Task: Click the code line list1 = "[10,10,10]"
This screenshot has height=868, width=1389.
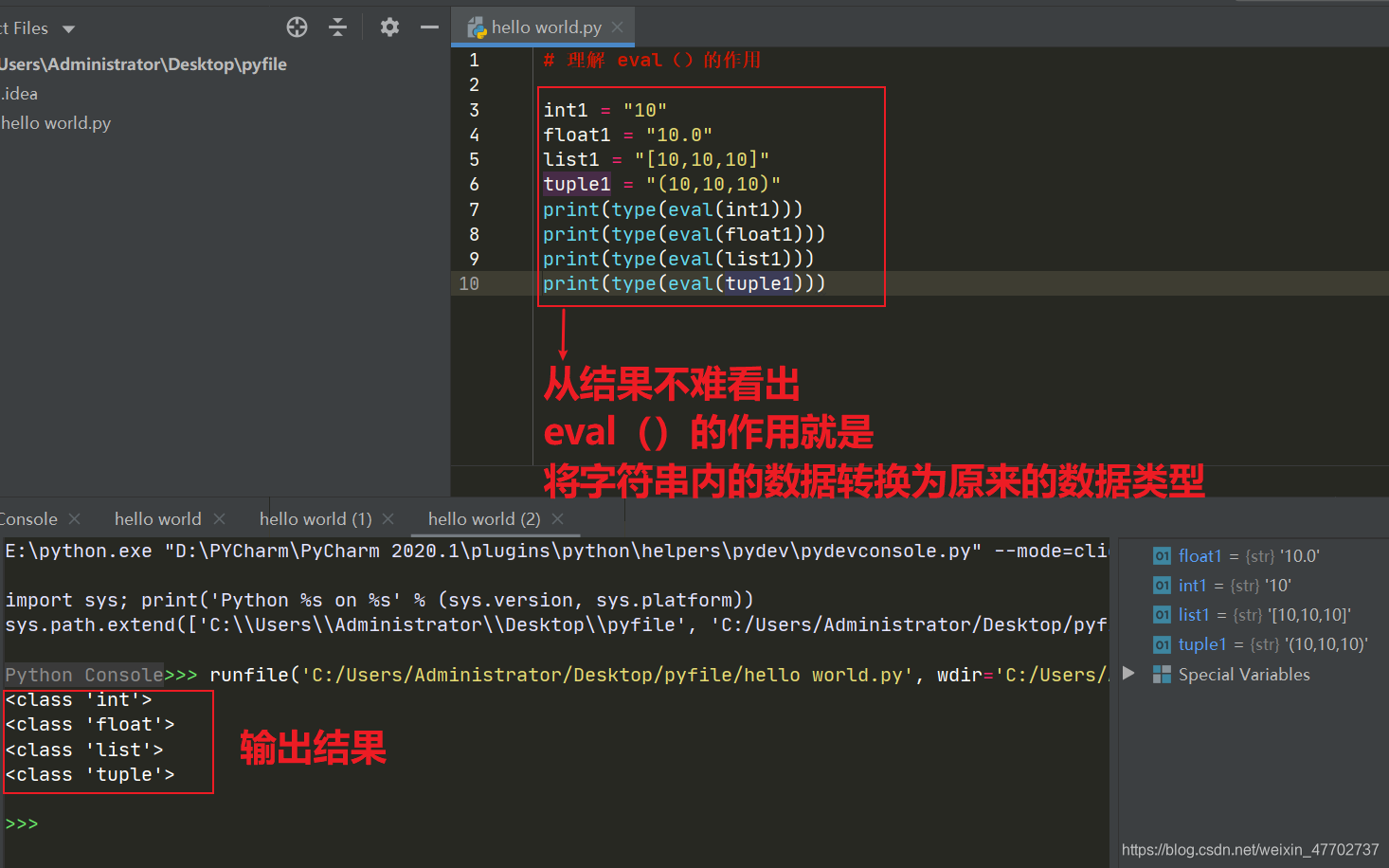Action: [656, 159]
